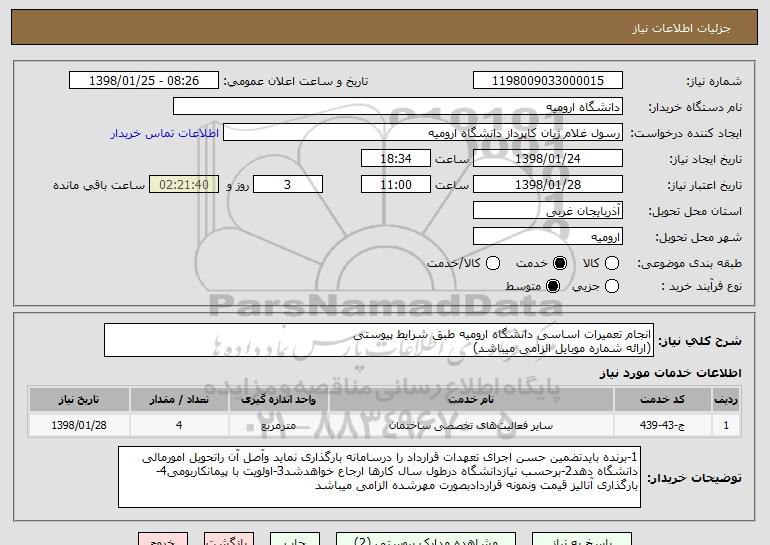Click سایر فعالیت‌های تخصصی ساختمان cell
The image size is (770, 545).
click(x=471, y=425)
